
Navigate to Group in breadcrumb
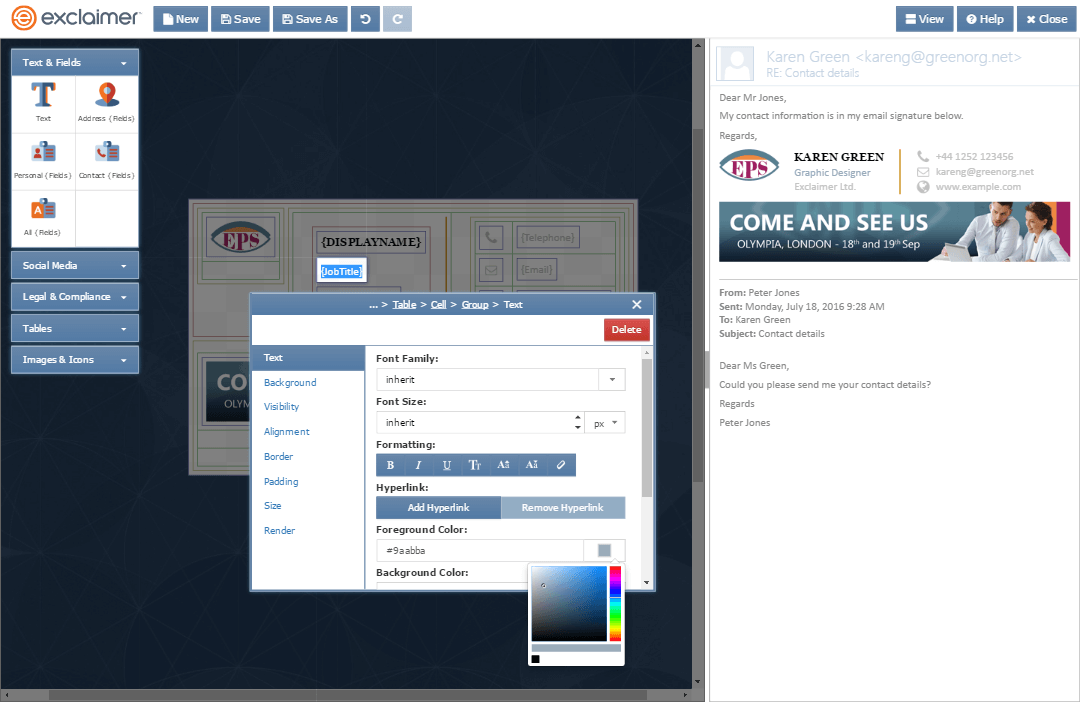click(x=475, y=304)
